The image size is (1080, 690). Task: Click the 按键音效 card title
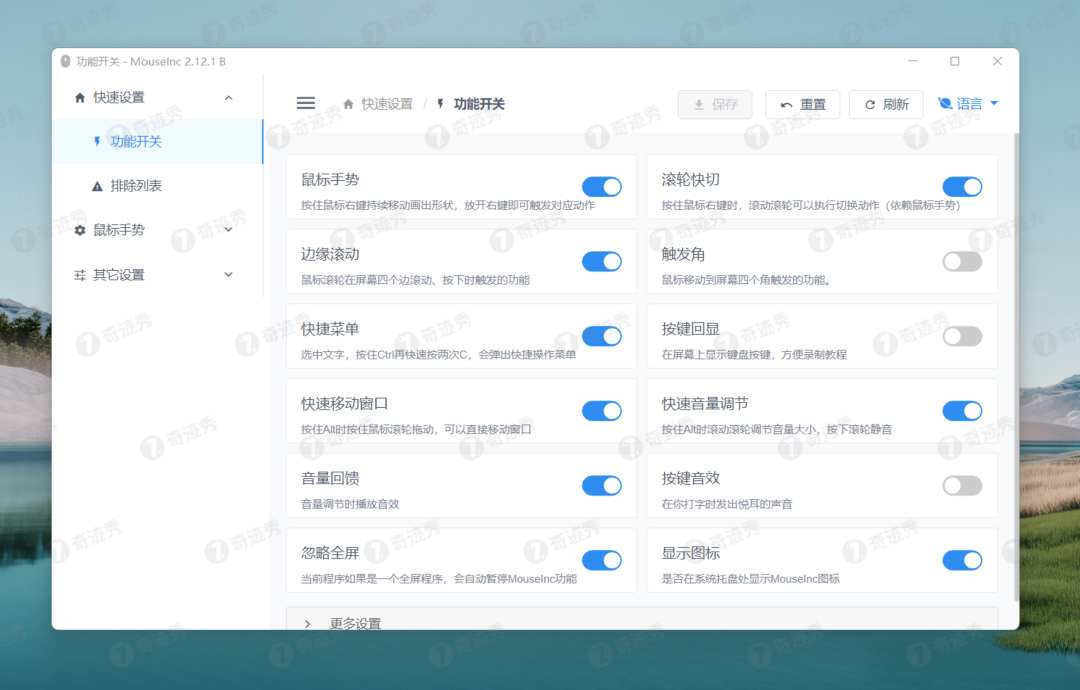(x=690, y=479)
